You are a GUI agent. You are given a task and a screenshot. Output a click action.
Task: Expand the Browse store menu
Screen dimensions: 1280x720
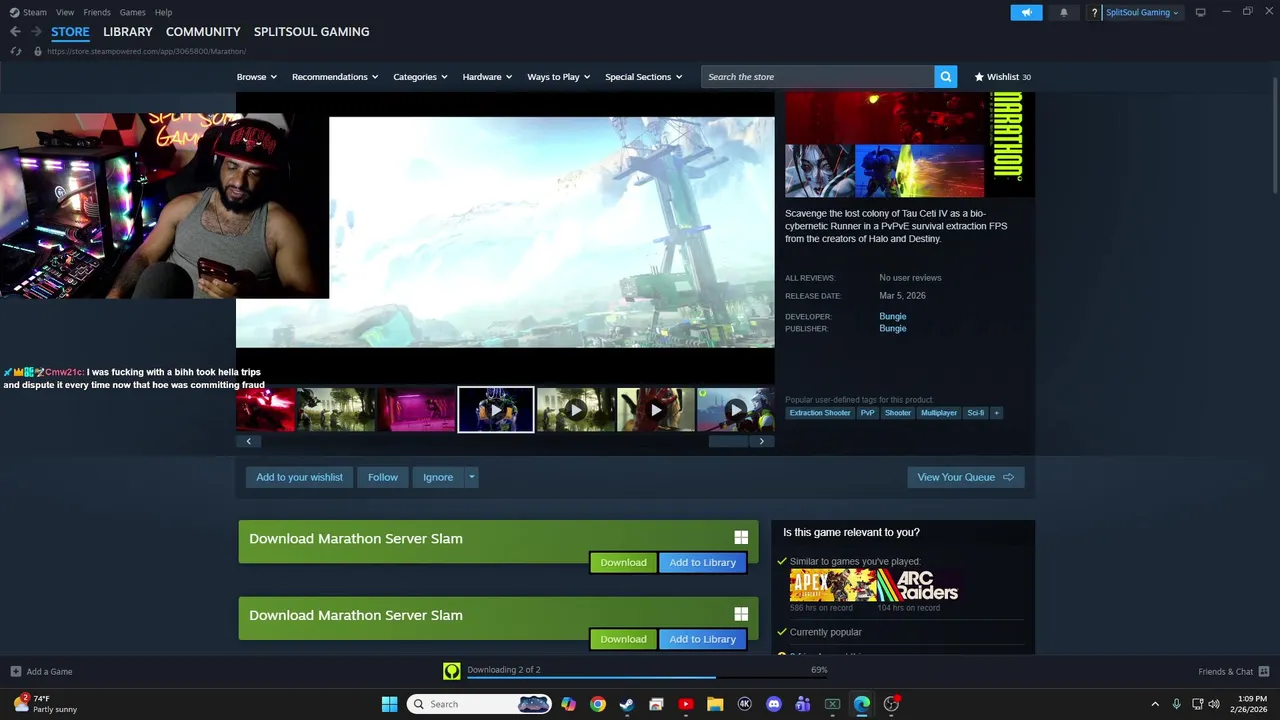[x=256, y=77]
